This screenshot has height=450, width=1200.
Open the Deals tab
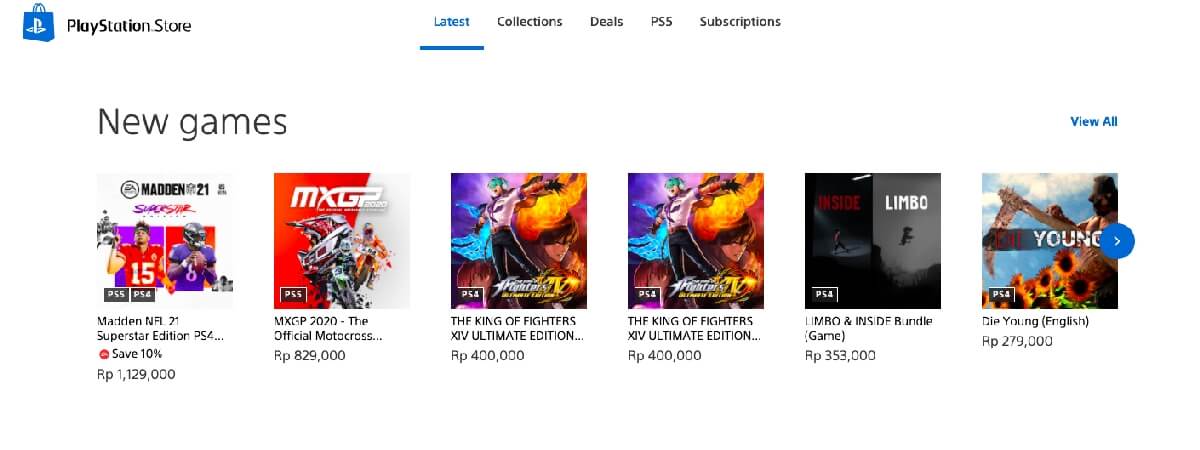click(x=606, y=22)
